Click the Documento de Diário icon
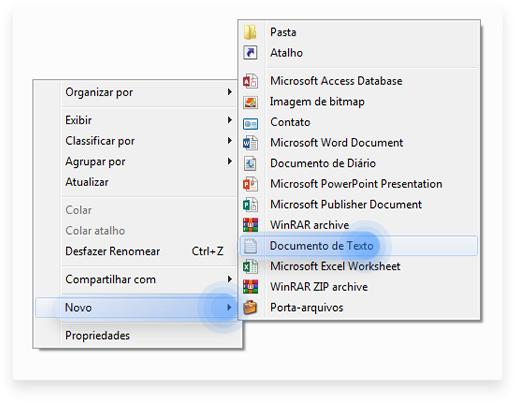Image resolution: width=516 pixels, height=404 pixels. [250, 164]
